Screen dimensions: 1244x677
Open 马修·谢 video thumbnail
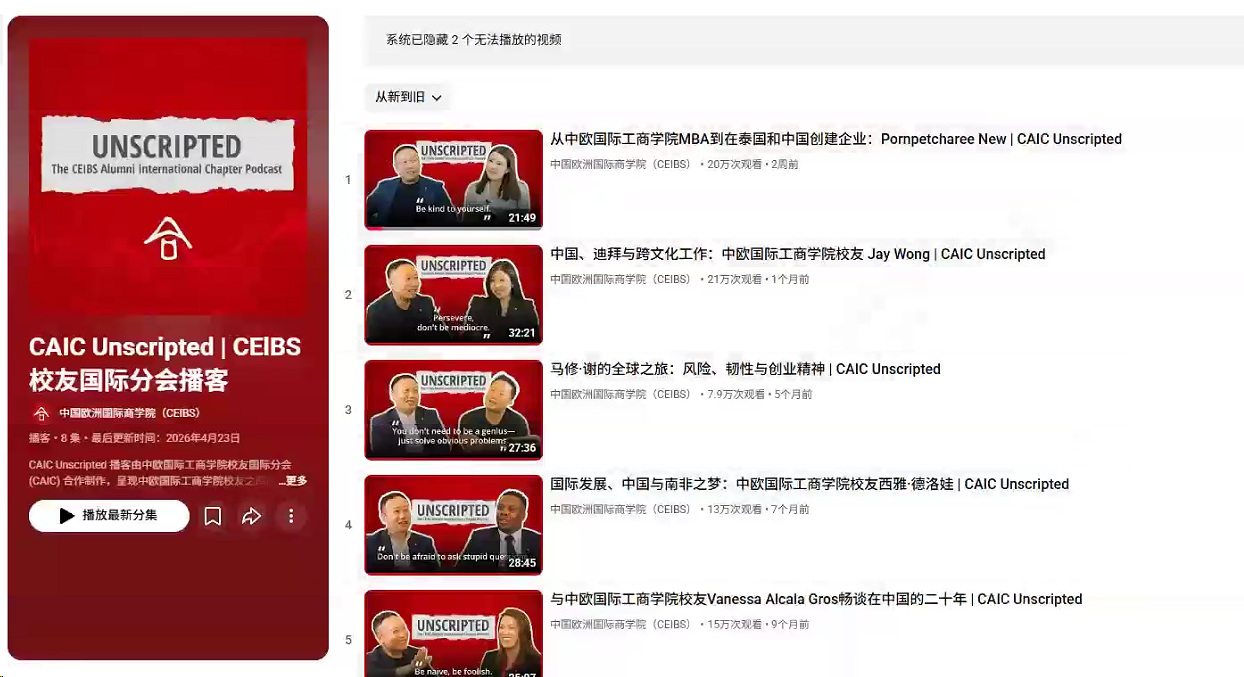coord(453,410)
